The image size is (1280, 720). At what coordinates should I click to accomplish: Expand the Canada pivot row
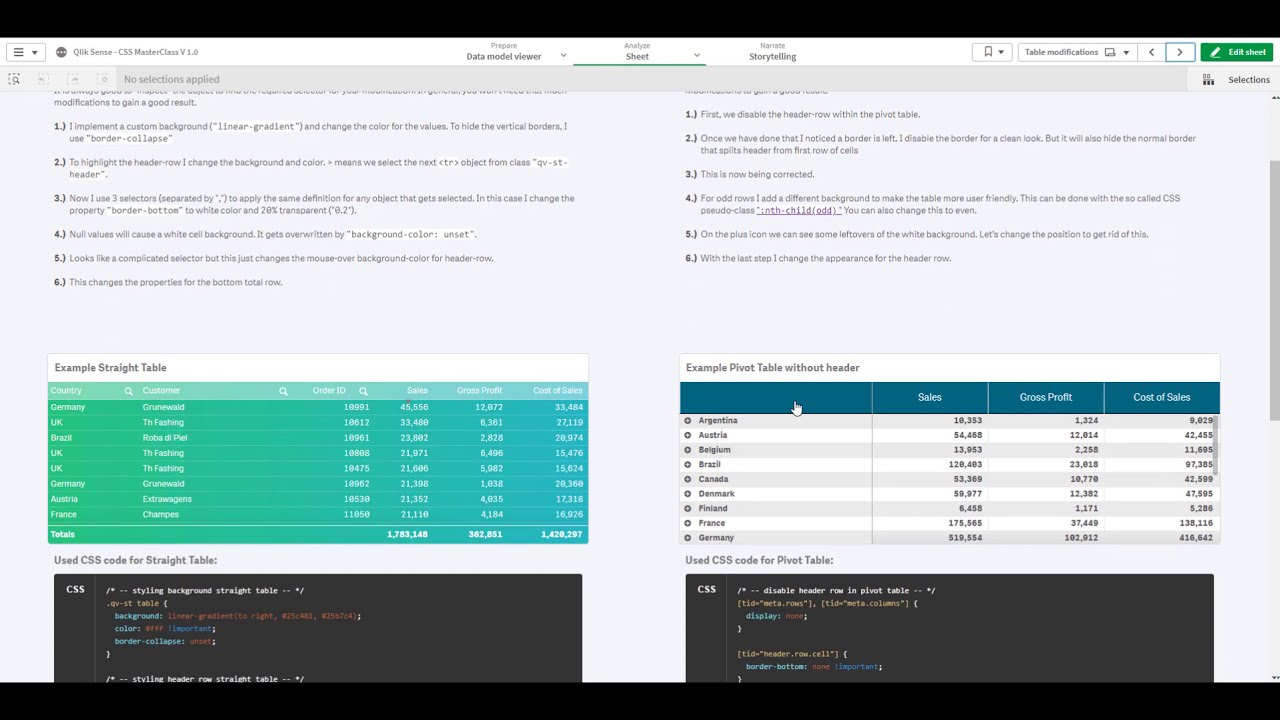688,479
